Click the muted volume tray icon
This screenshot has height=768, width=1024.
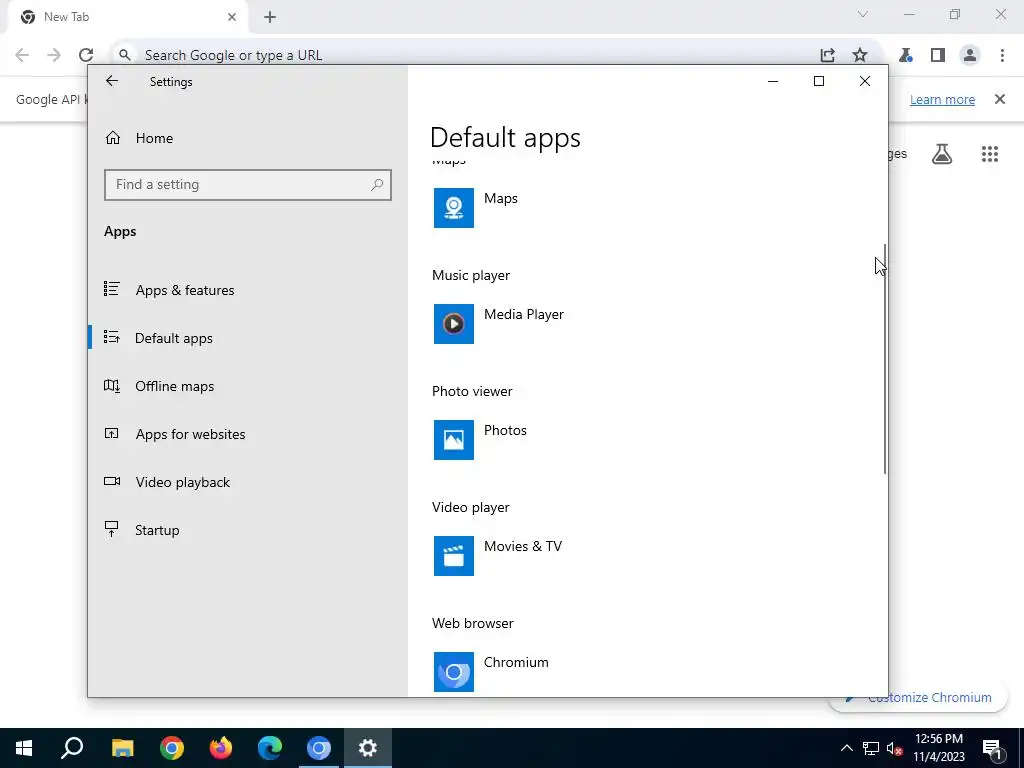(894, 748)
